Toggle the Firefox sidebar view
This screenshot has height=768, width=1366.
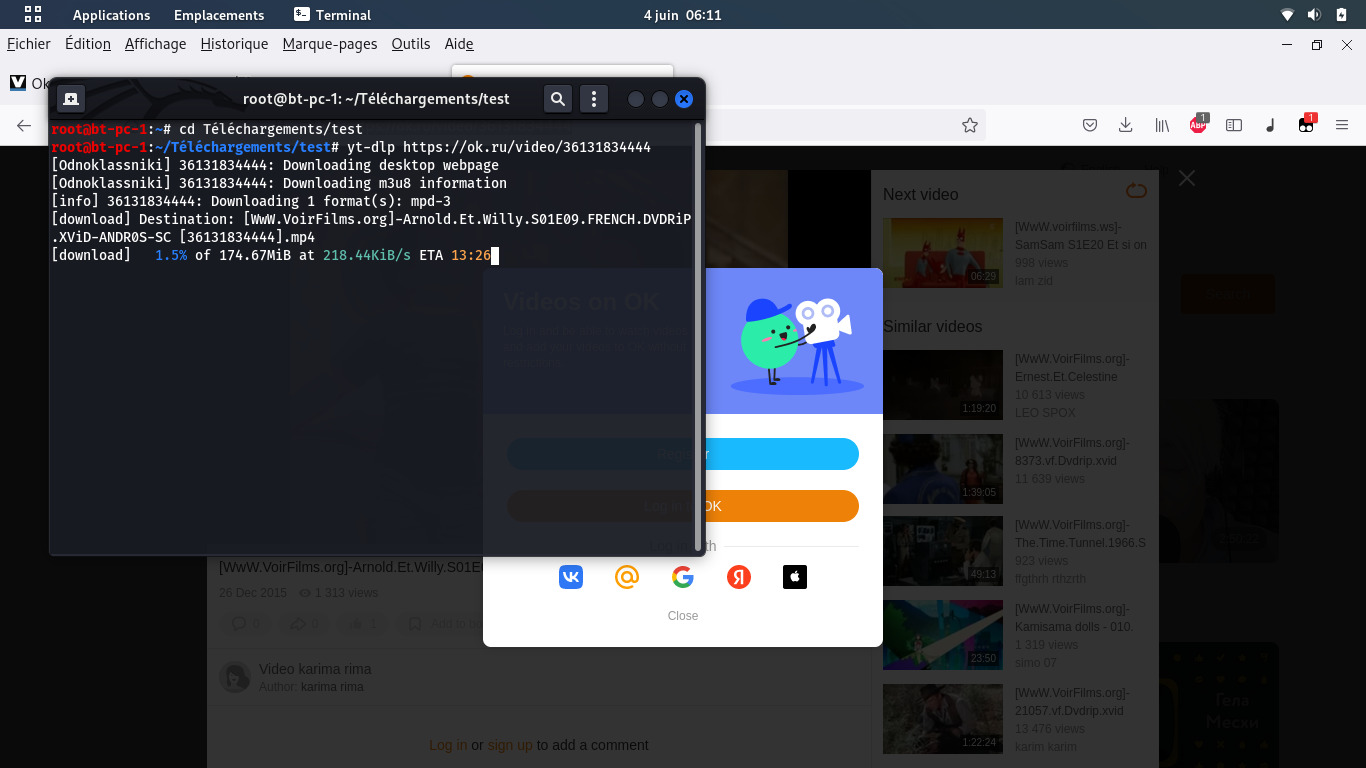tap(1234, 125)
